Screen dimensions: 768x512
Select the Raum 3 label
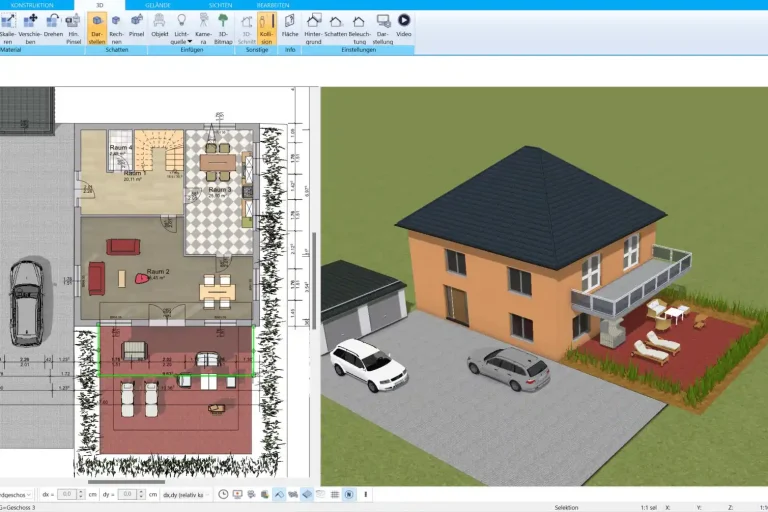pos(219,190)
